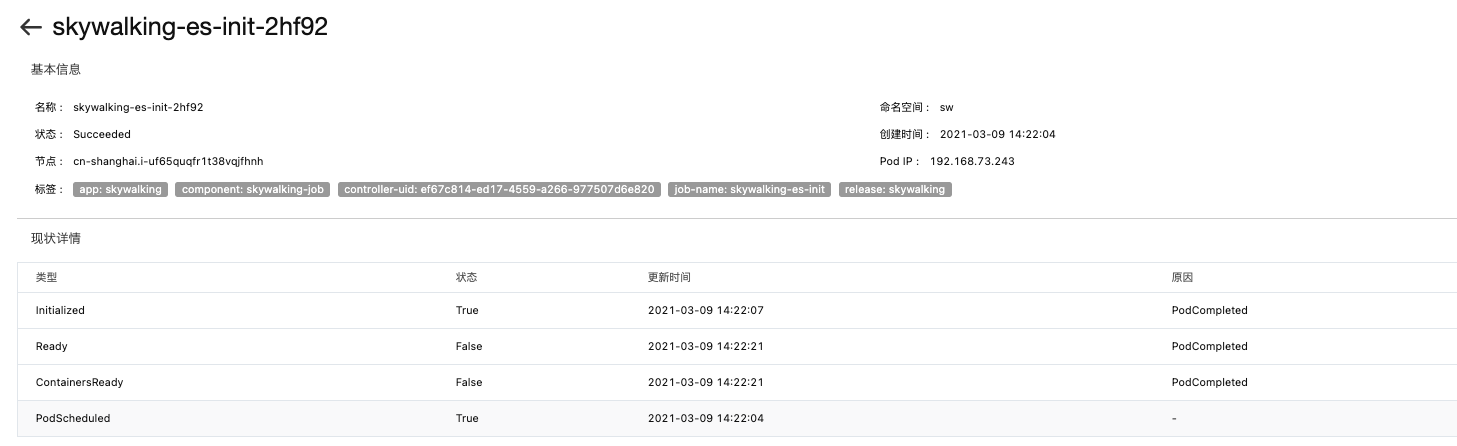This screenshot has height=446, width=1457.
Task: Click update time in ContainersReady row
Action: pyautogui.click(x=706, y=382)
